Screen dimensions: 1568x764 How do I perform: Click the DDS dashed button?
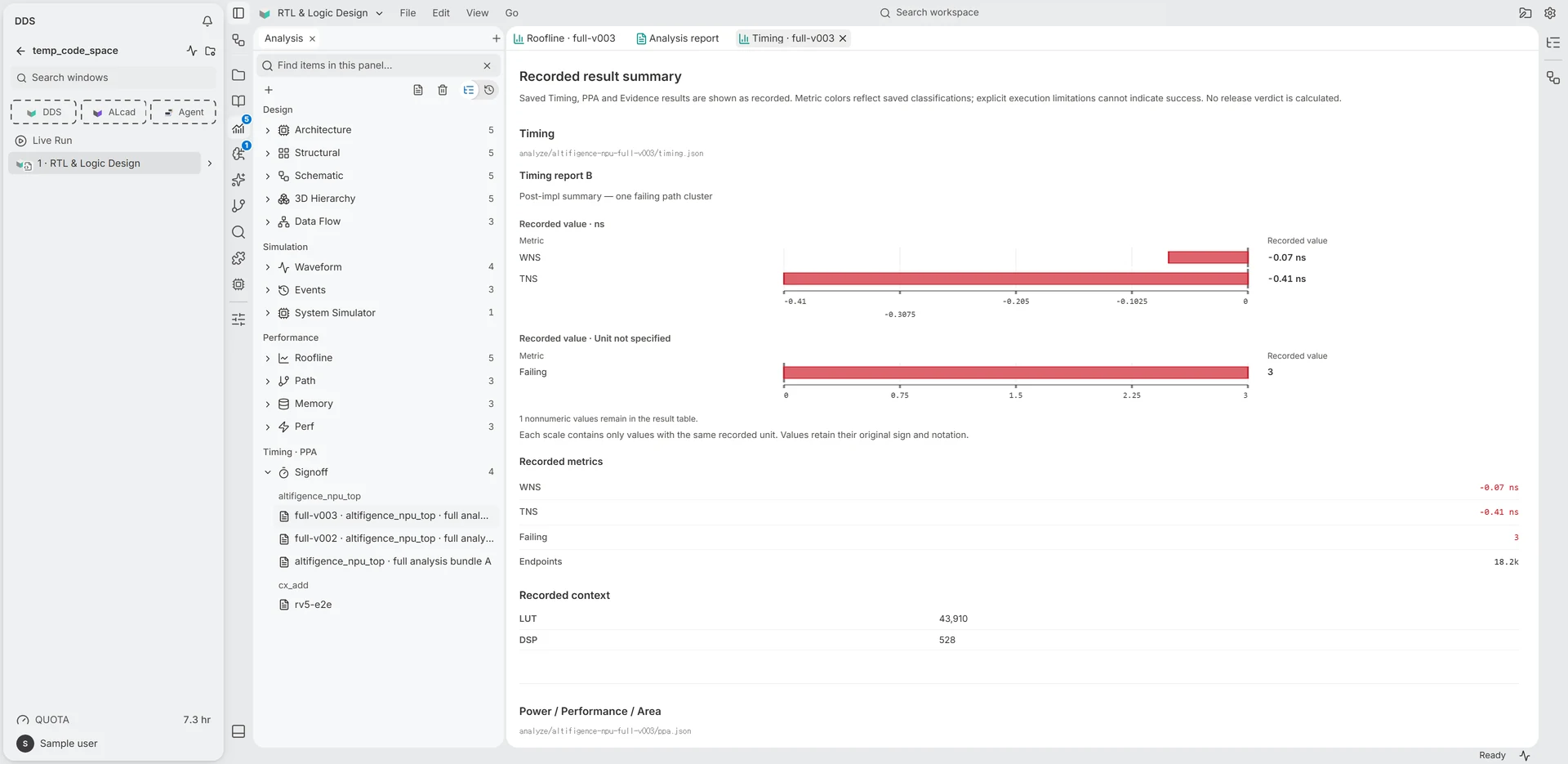coord(44,112)
